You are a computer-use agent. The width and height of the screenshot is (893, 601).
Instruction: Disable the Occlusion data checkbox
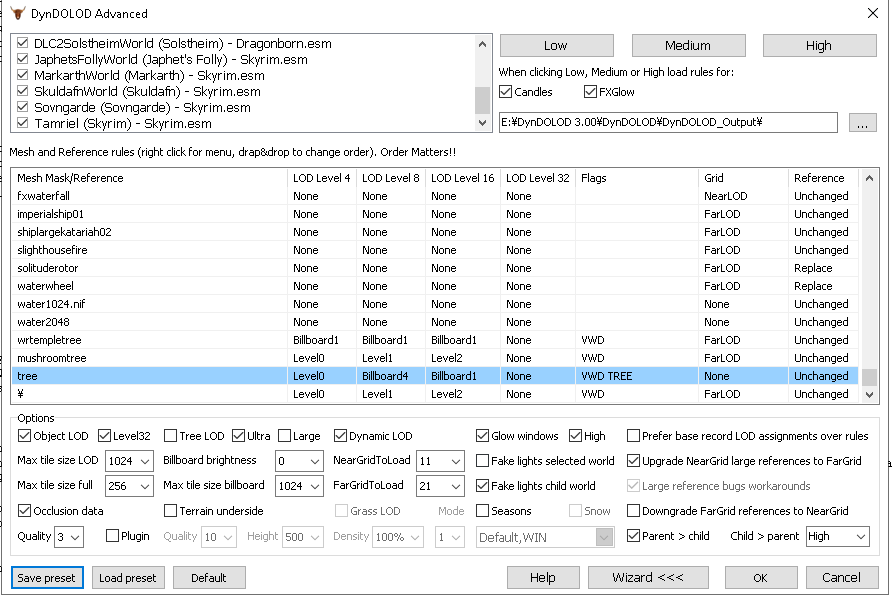[24, 510]
